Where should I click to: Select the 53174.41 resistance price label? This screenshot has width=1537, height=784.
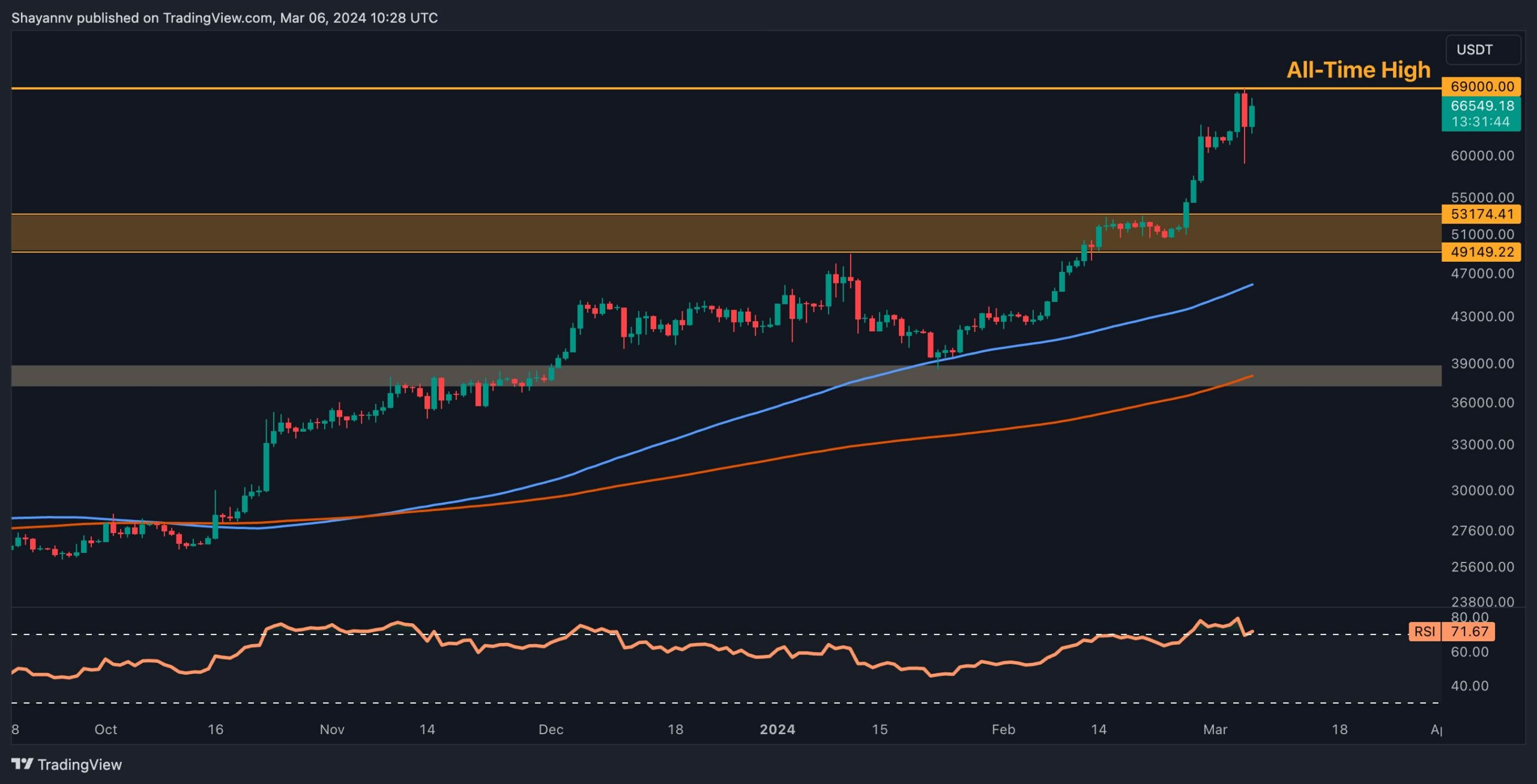pos(1481,214)
